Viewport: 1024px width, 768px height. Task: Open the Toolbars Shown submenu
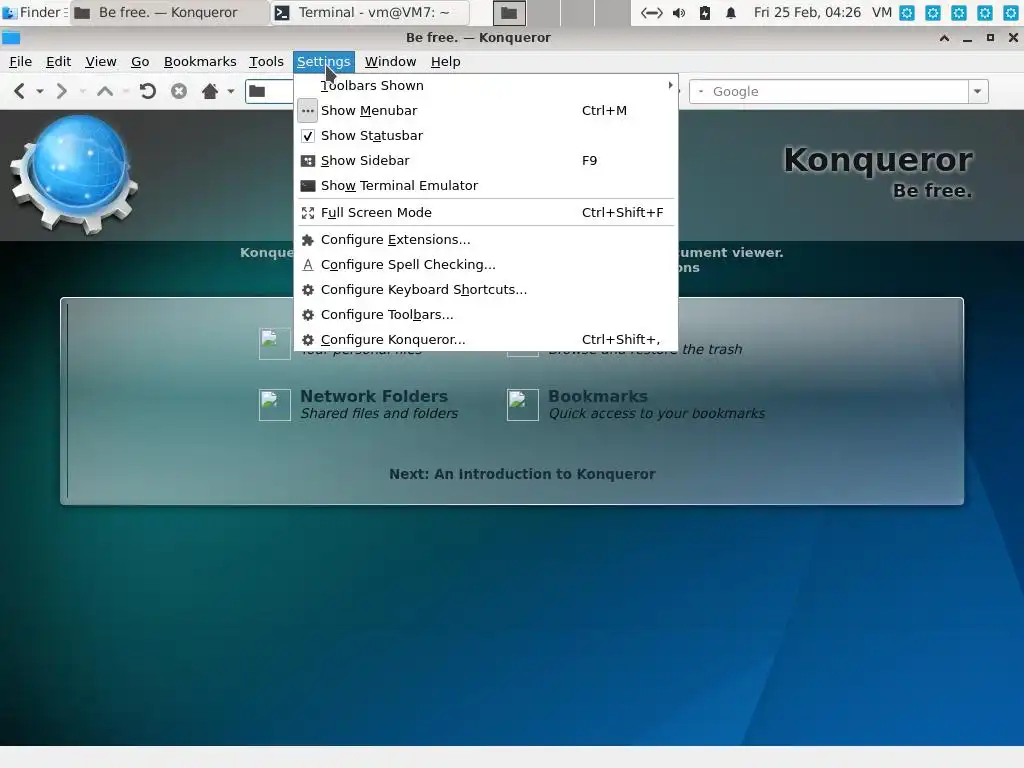487,86
